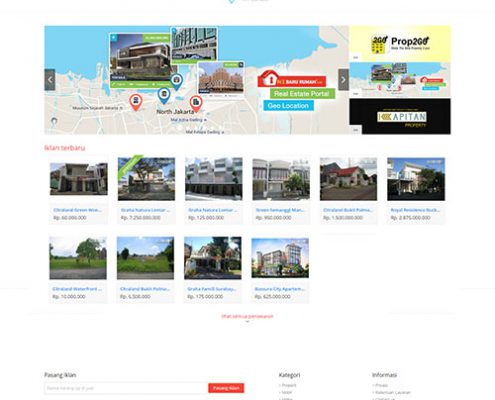Screen dimensions: 495x400
Task: Open the Rp. 7.250.000.000 Graha Natura listing title
Action: pyautogui.click(x=145, y=210)
